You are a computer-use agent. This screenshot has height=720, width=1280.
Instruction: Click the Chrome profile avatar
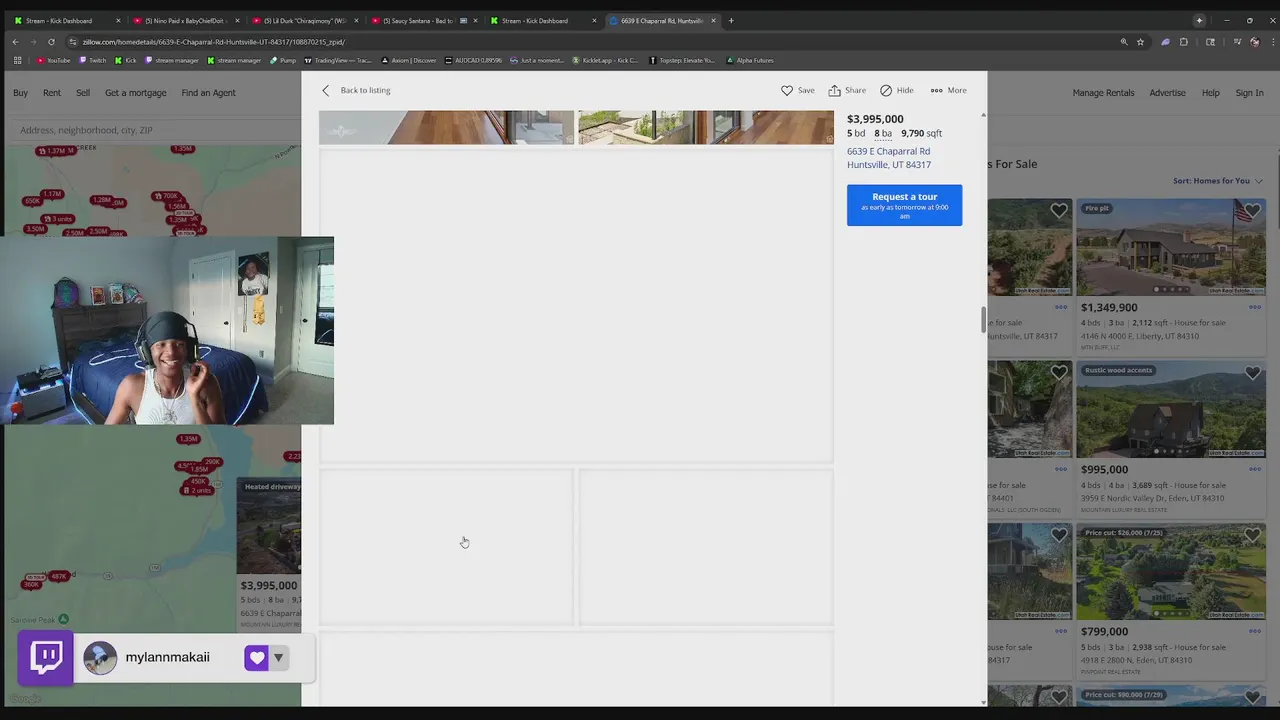pos(1254,42)
